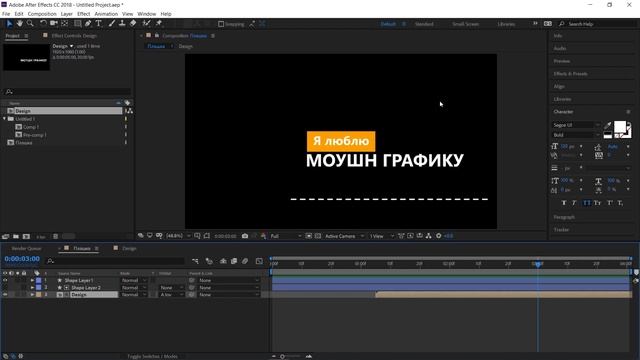
Task: Toggle Faux Italic in Character panel
Action: 574,203
